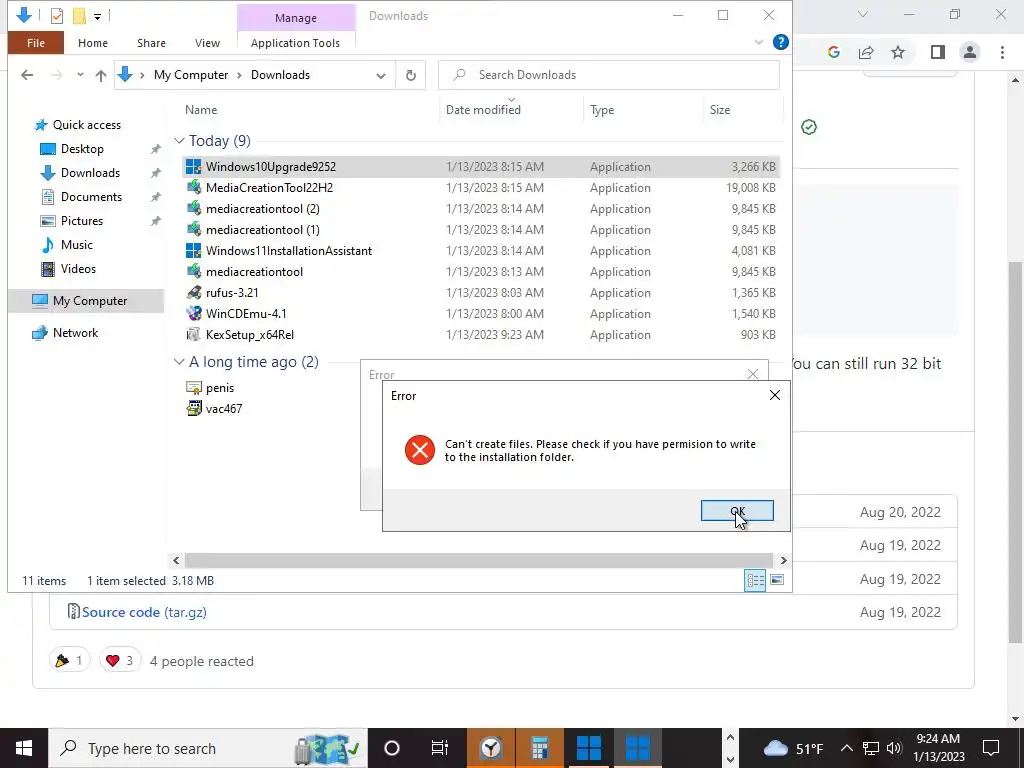
Task: Bookmark page with the star icon
Action: pos(898,52)
